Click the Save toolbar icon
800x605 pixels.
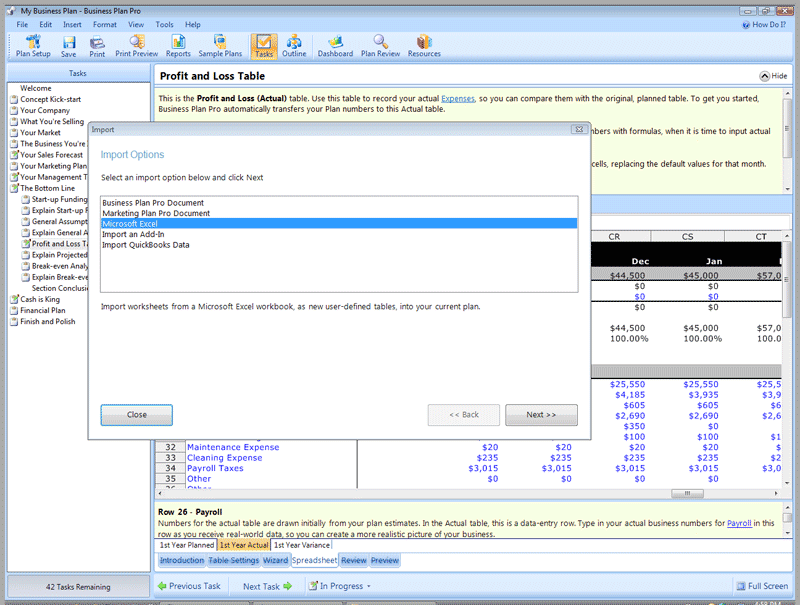click(x=68, y=46)
